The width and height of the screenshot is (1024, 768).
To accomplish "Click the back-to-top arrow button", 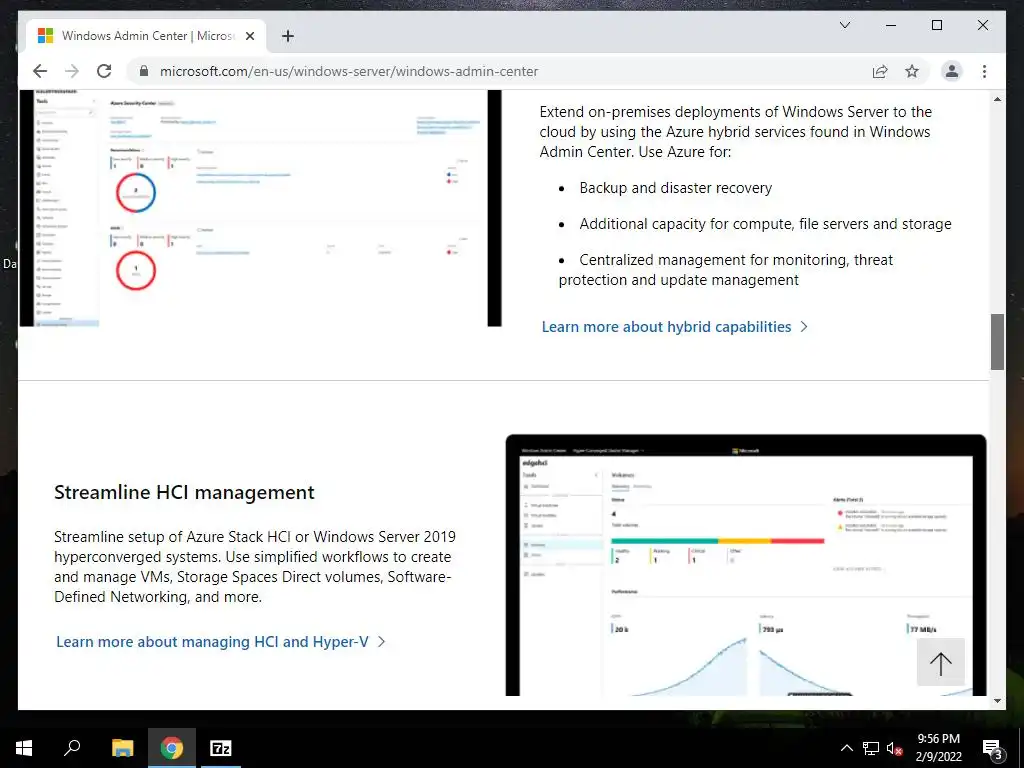I will 940,663.
